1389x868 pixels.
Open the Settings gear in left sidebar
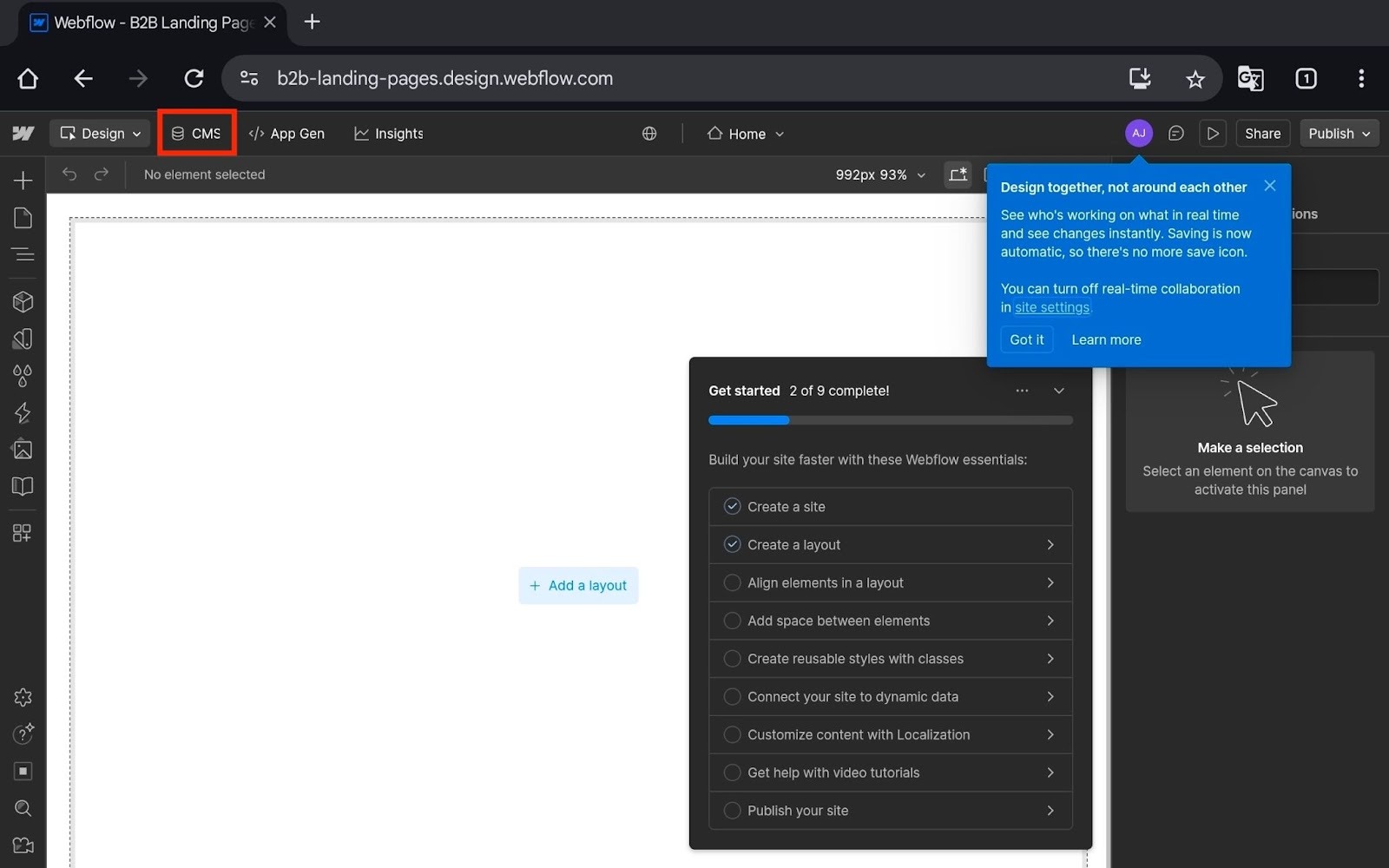23,697
